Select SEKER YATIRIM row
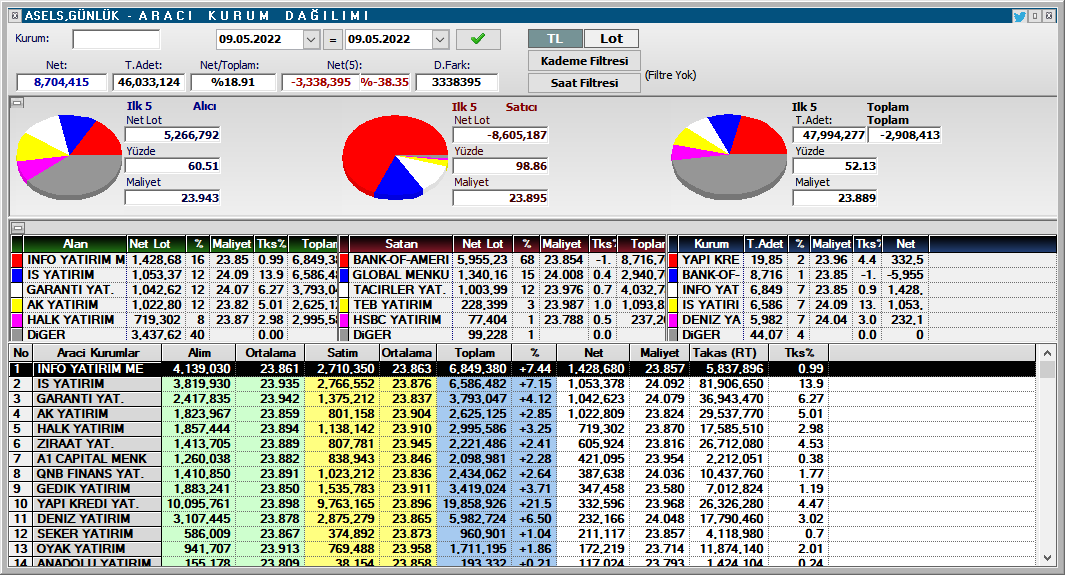 point(523,534)
